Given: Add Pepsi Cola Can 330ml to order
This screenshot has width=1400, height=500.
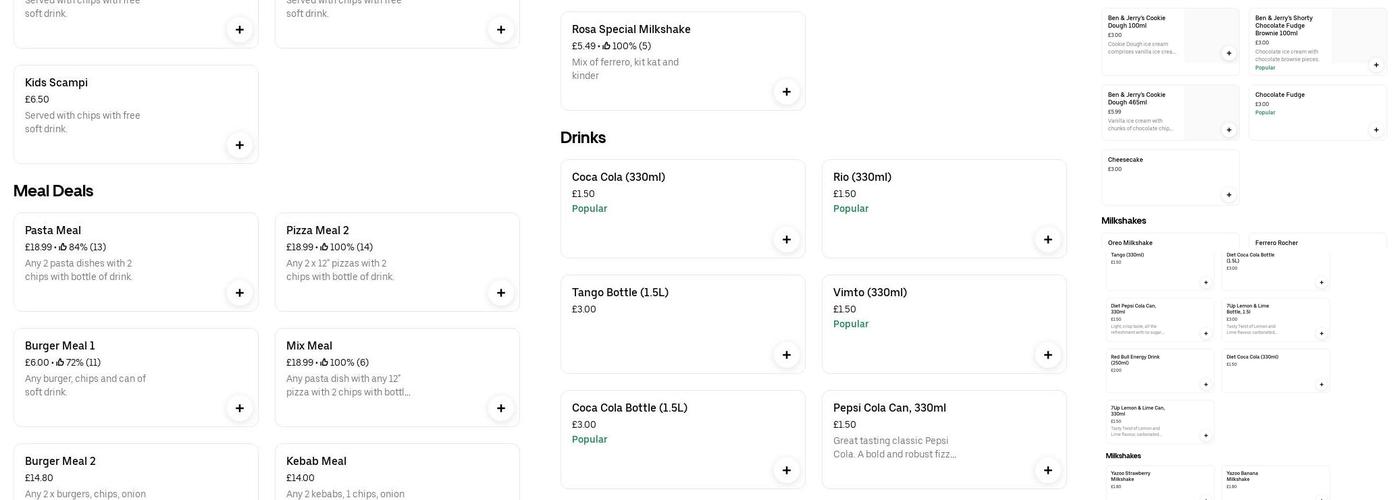Looking at the screenshot, I should [1048, 470].
